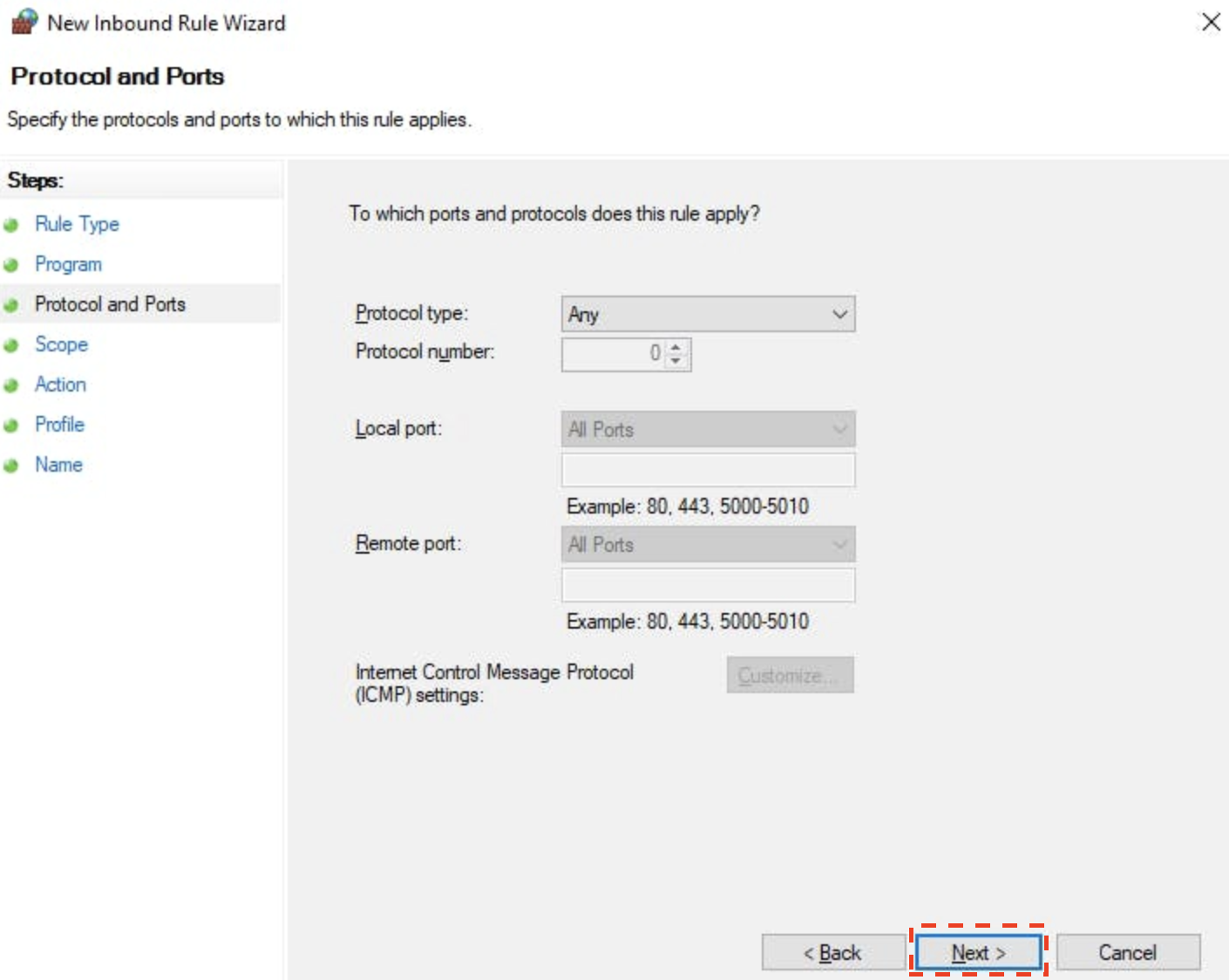Decrease protocol number with down spinner
Viewport: 1229px width, 980px height.
pos(676,361)
